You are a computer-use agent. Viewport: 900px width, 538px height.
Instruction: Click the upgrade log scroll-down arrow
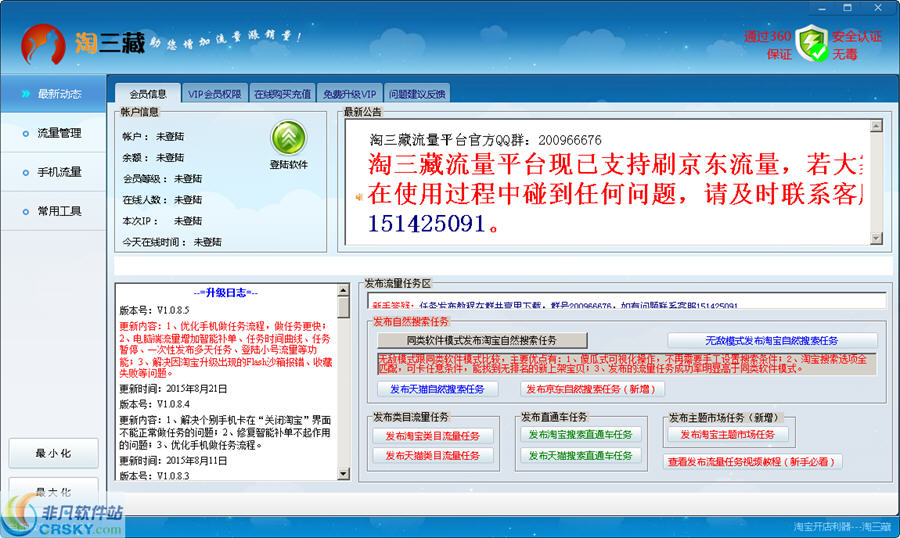(x=343, y=474)
